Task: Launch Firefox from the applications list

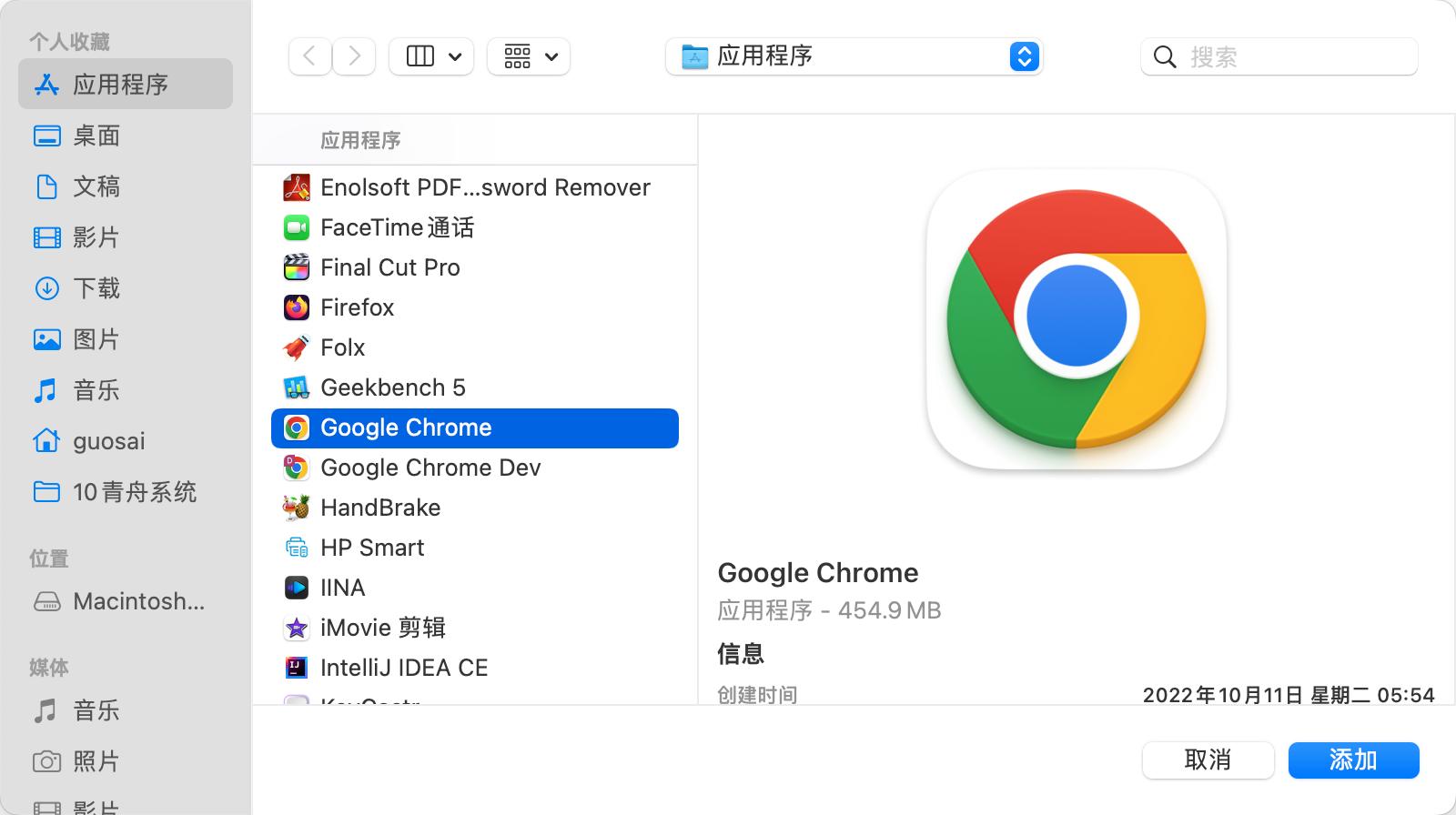Action: tap(357, 307)
